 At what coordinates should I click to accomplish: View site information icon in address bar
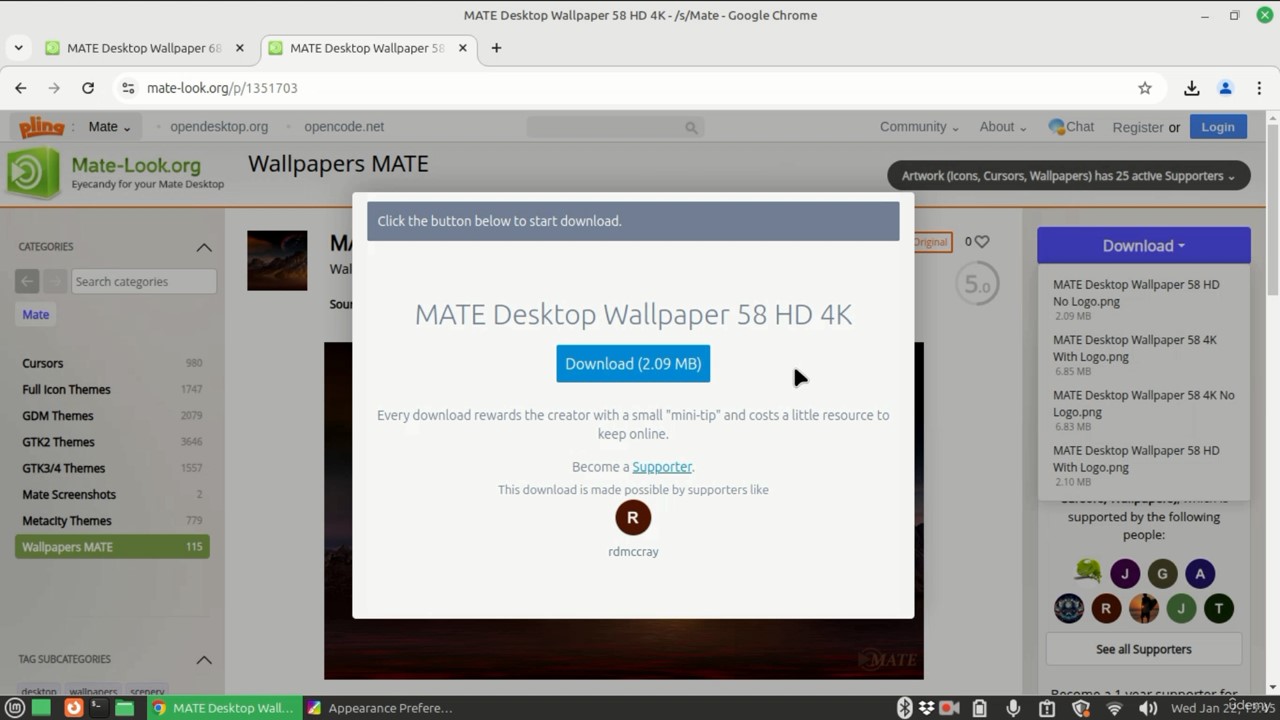coord(128,88)
